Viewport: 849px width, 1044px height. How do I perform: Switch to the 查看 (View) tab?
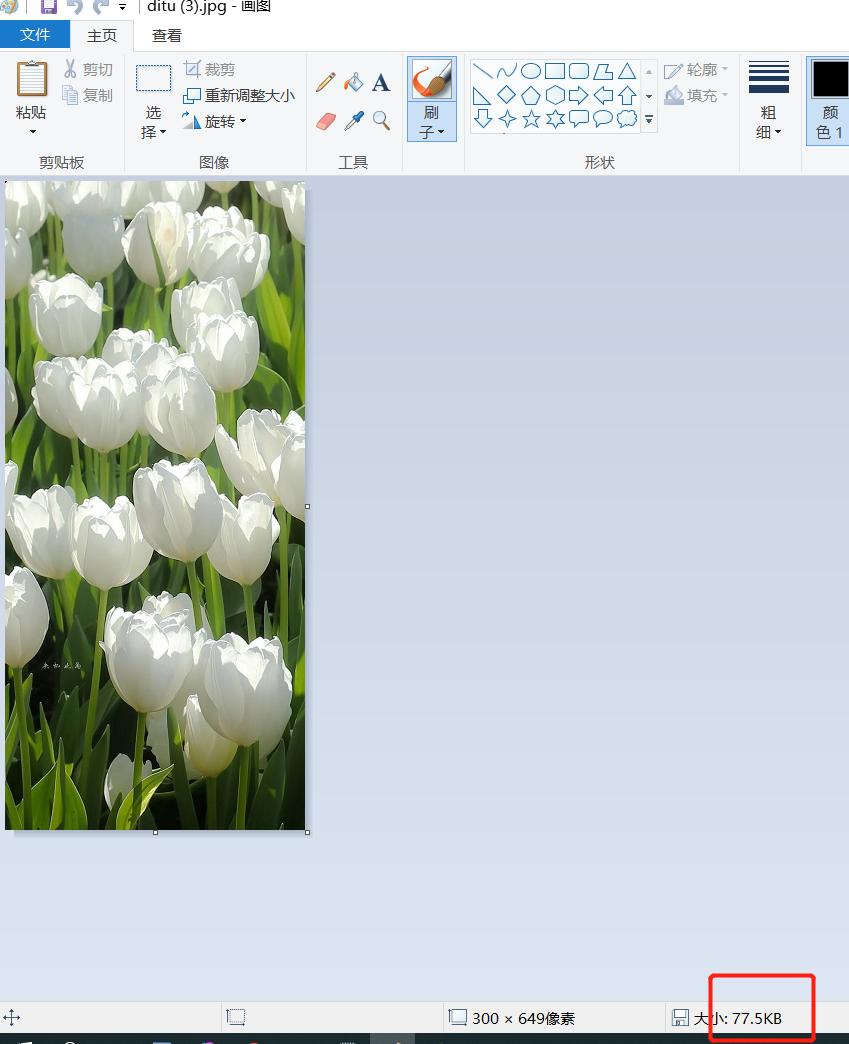click(x=167, y=35)
